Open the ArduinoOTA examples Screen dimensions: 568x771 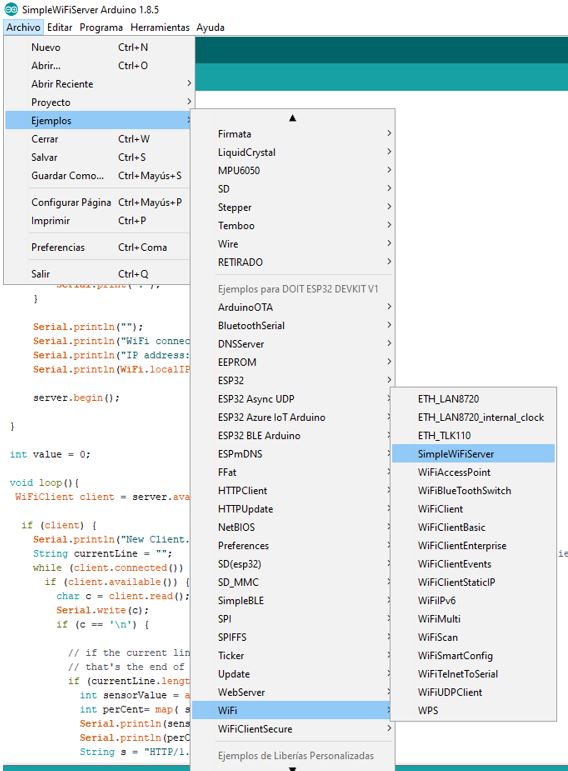pos(293,307)
